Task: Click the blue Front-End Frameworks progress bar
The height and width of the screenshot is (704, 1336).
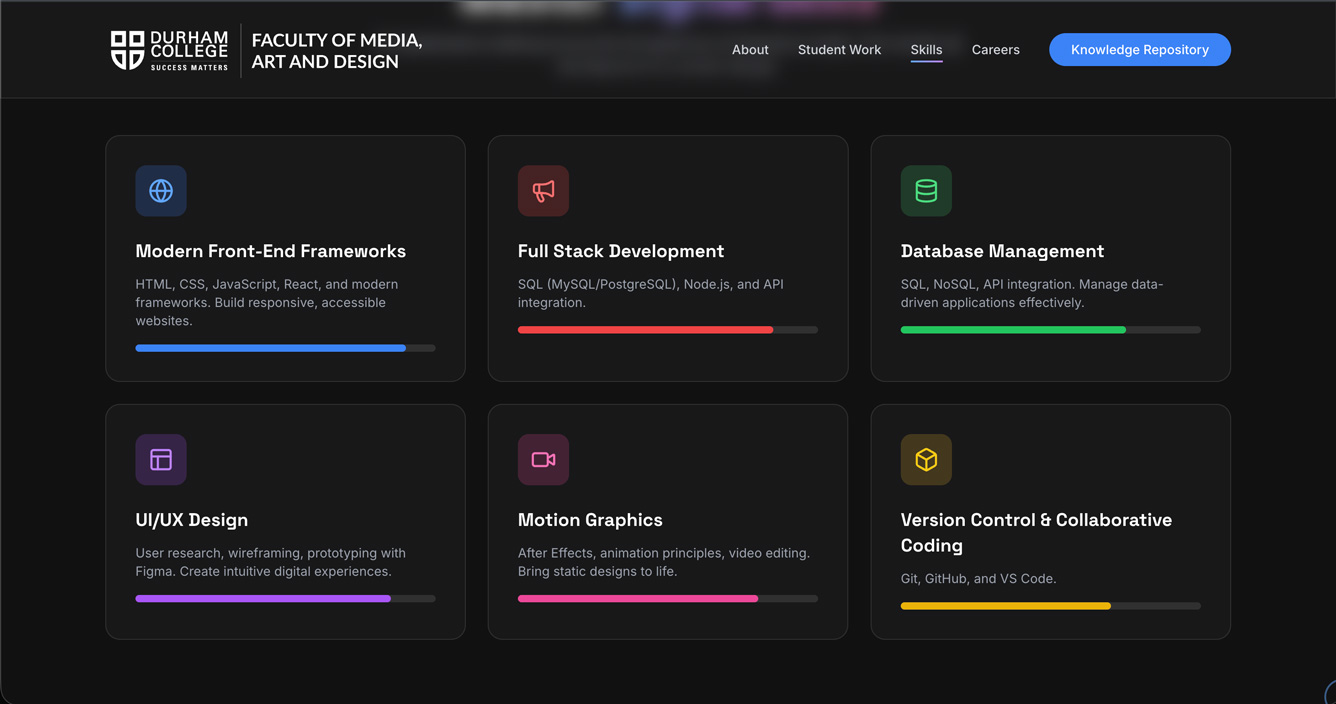Action: (285, 348)
